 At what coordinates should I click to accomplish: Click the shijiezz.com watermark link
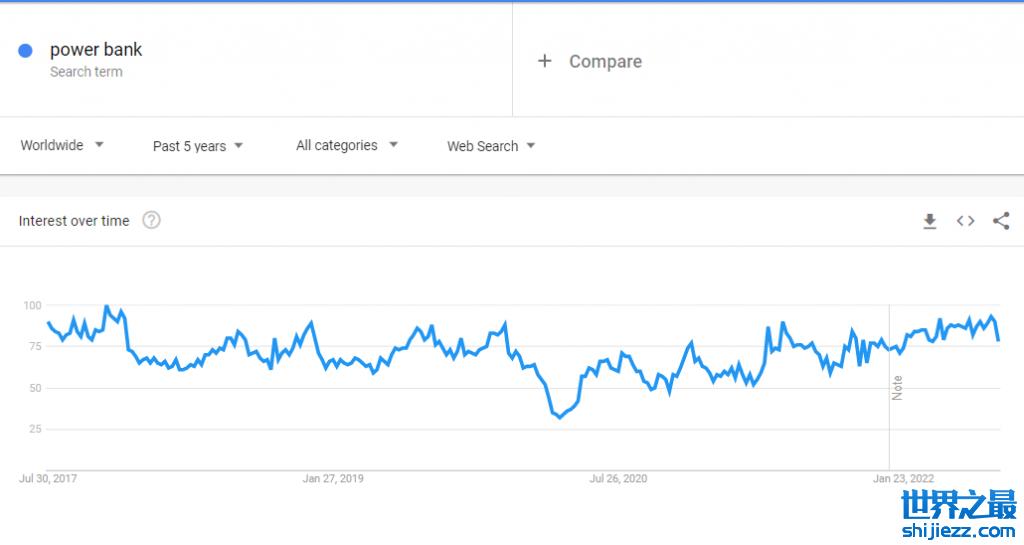[x=958, y=530]
